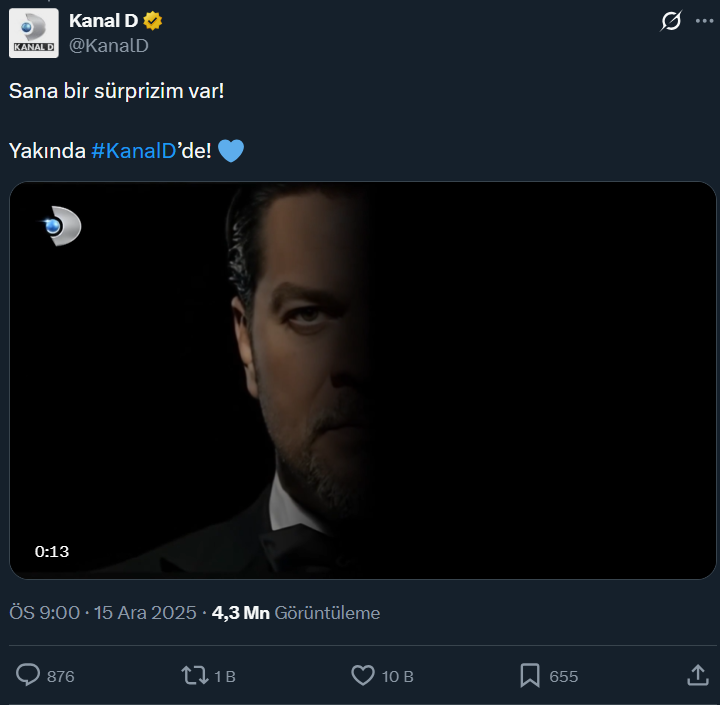Viewport: 720px width, 705px height.
Task: Click the "Sana bir sürprizim var!" text
Action: pos(117,90)
